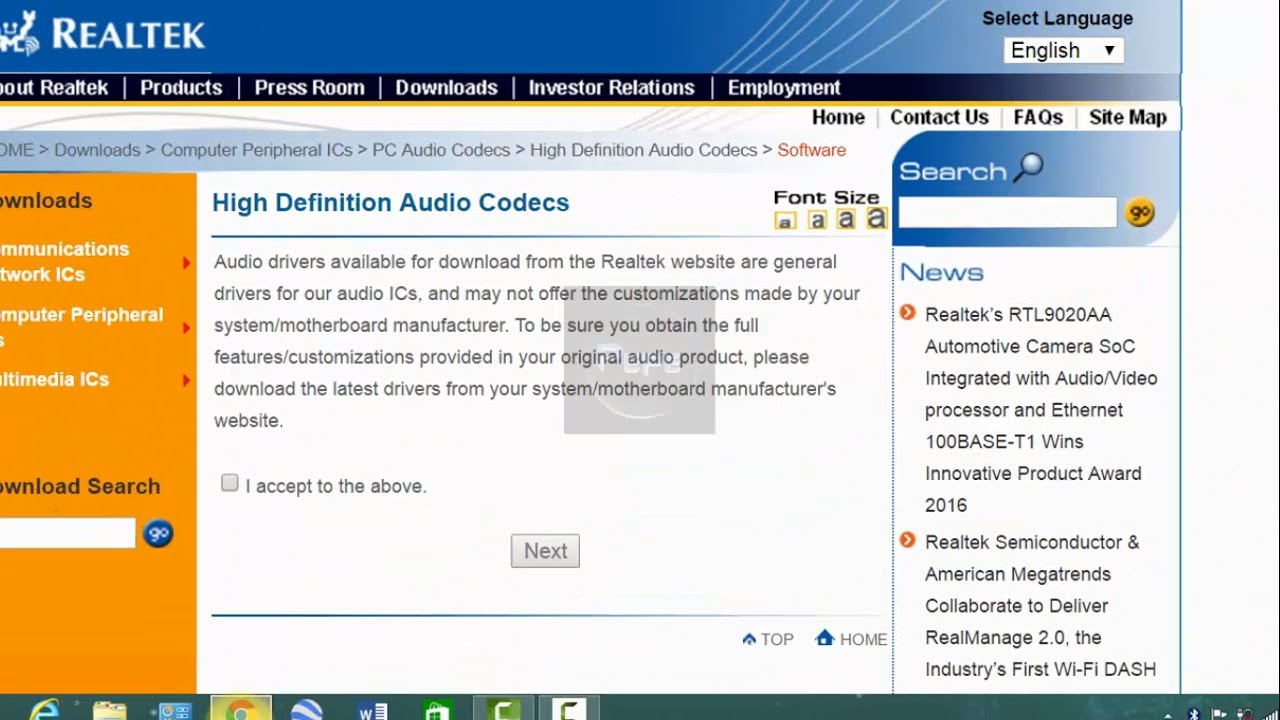
Task: Click the Download Search input field
Action: pyautogui.click(x=67, y=533)
